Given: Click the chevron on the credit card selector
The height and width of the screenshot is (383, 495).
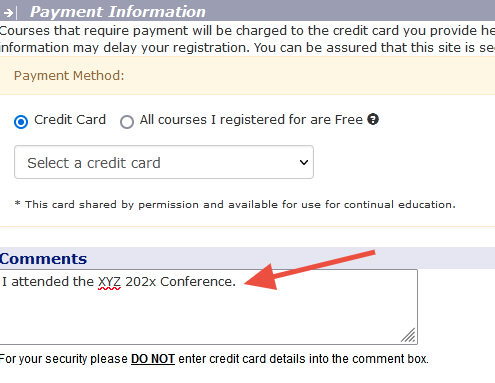Looking at the screenshot, I should point(304,163).
